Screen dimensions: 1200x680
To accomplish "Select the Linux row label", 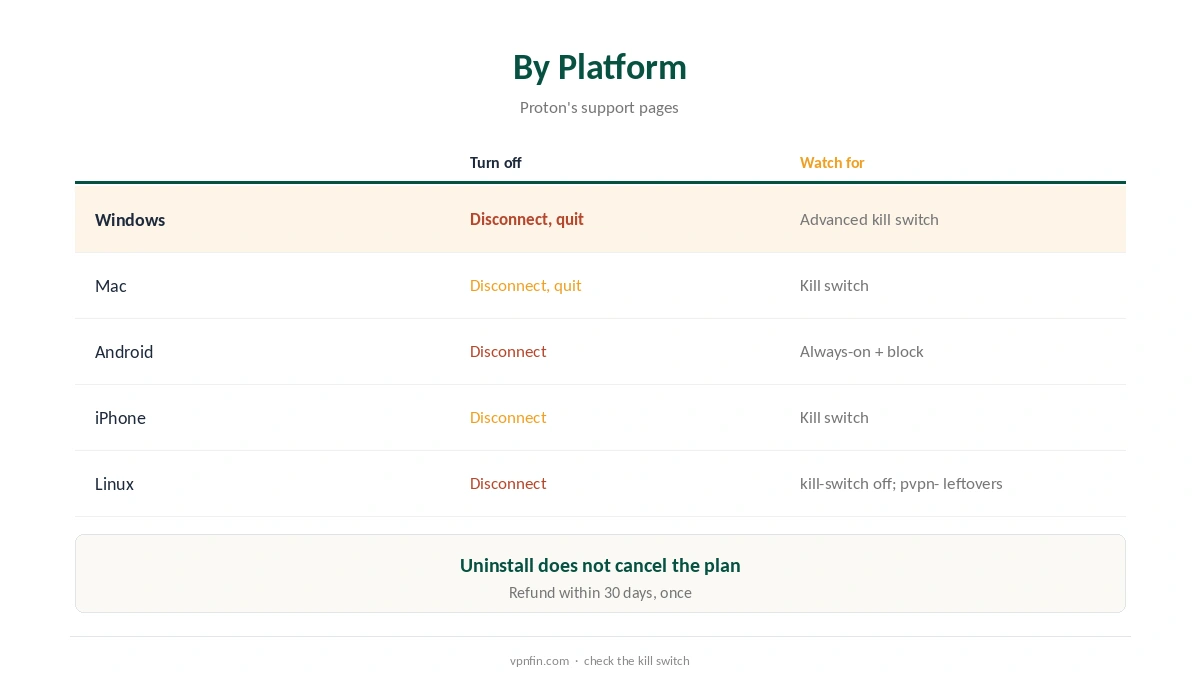I will (x=114, y=483).
